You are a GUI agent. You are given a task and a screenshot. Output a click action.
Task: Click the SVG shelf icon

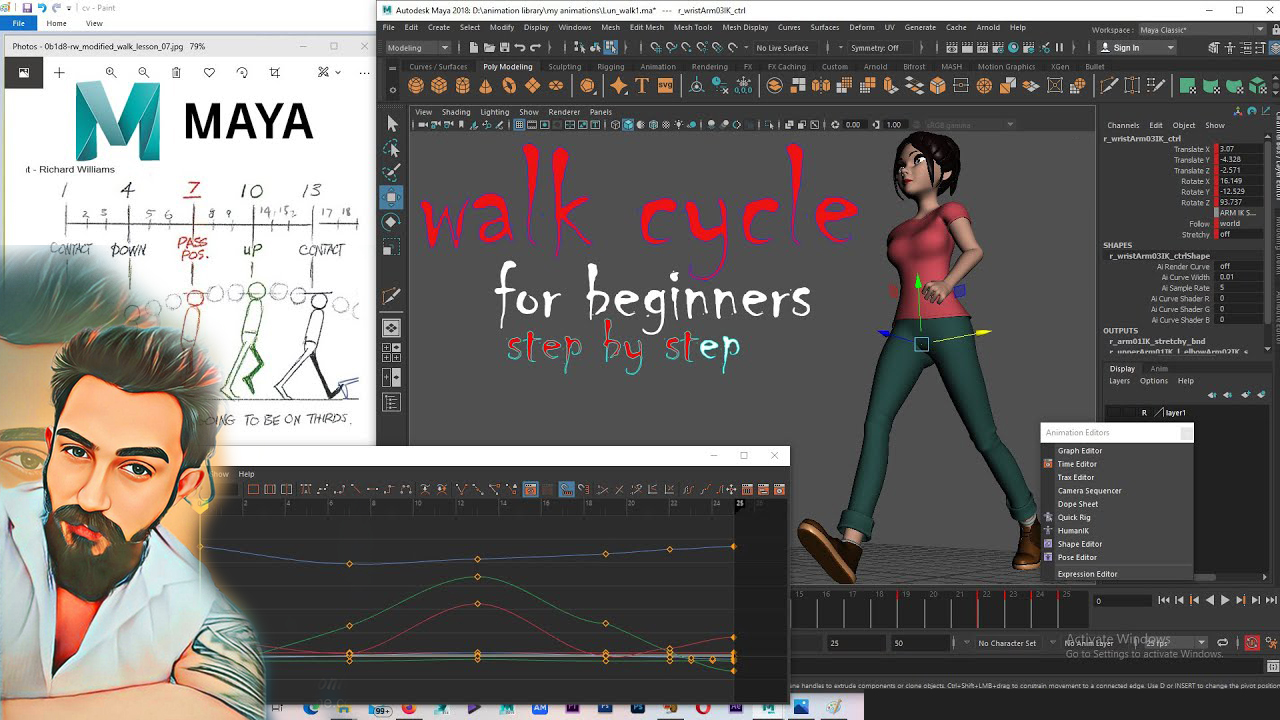[665, 86]
